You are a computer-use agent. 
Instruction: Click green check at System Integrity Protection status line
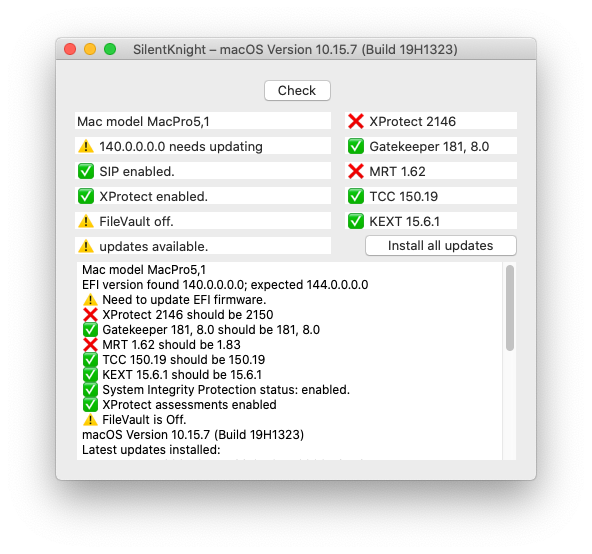pyautogui.click(x=90, y=390)
